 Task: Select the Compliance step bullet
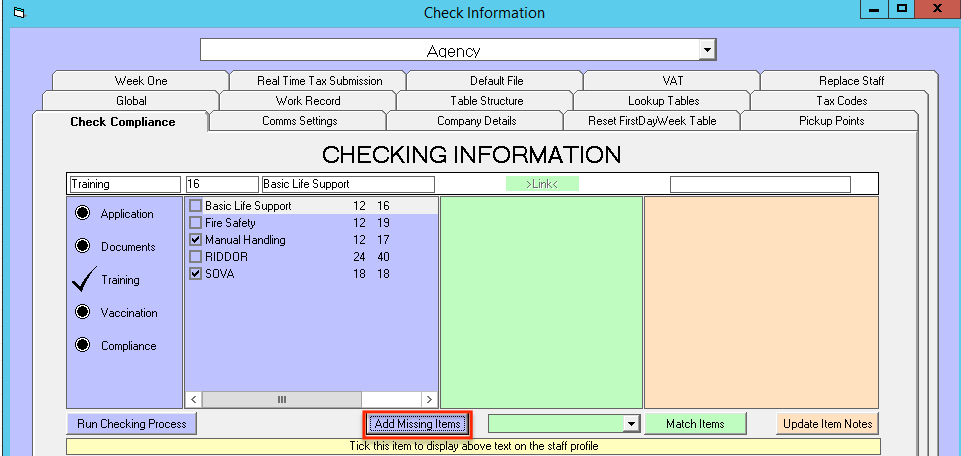pos(83,346)
